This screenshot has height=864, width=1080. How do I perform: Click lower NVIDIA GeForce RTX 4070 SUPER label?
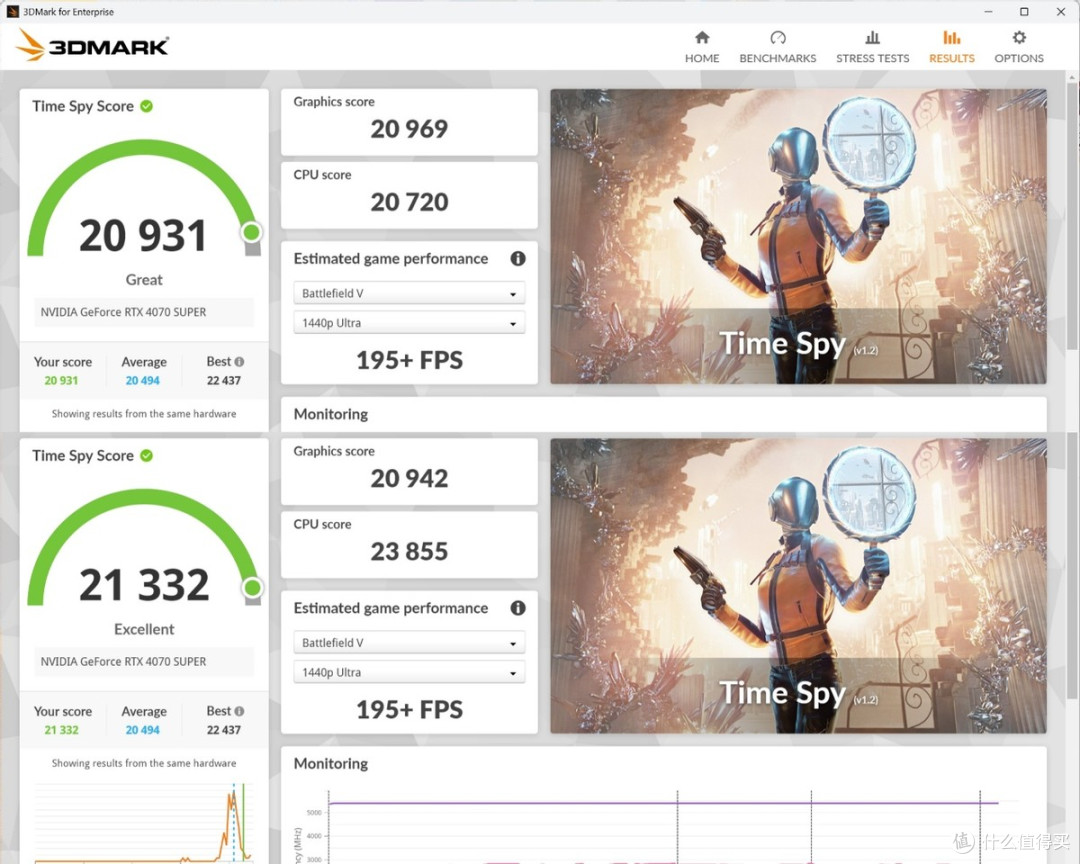123,661
